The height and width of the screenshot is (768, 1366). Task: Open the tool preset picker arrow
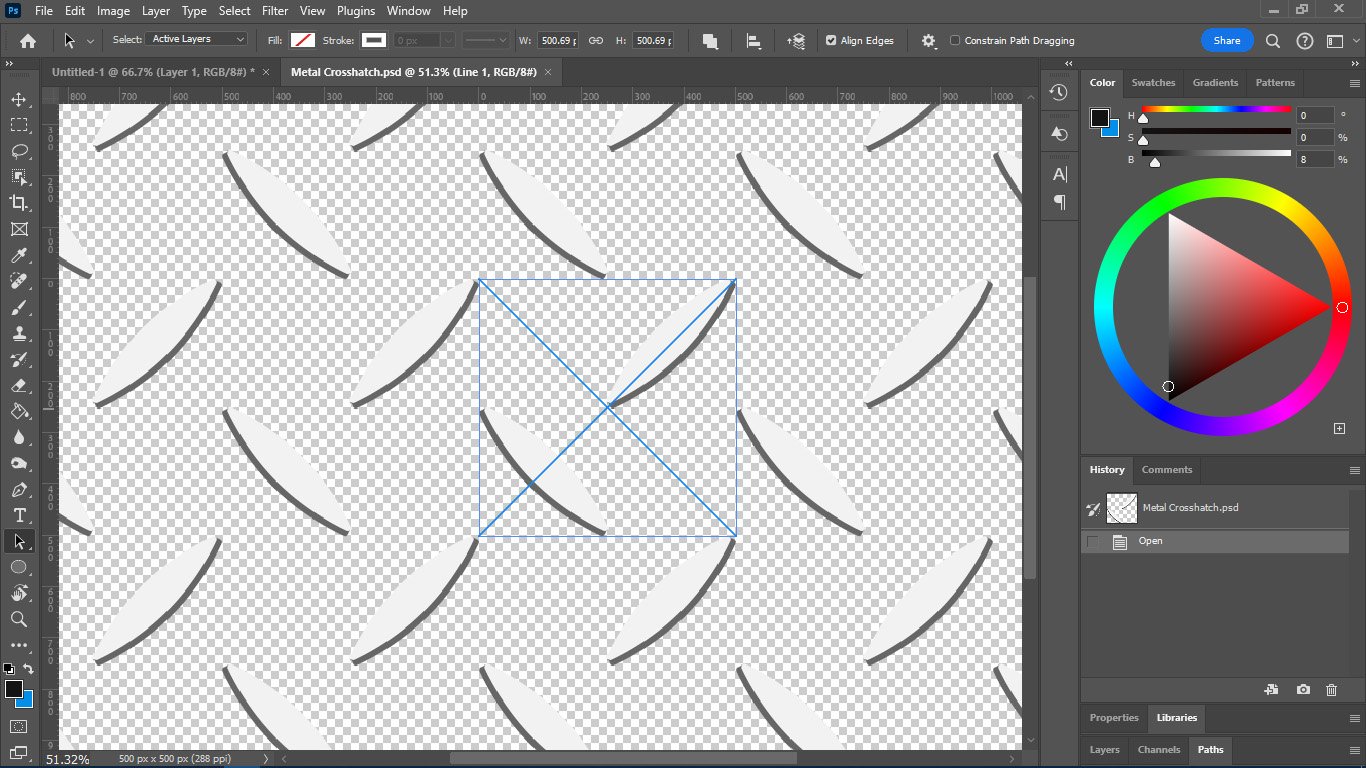[90, 41]
